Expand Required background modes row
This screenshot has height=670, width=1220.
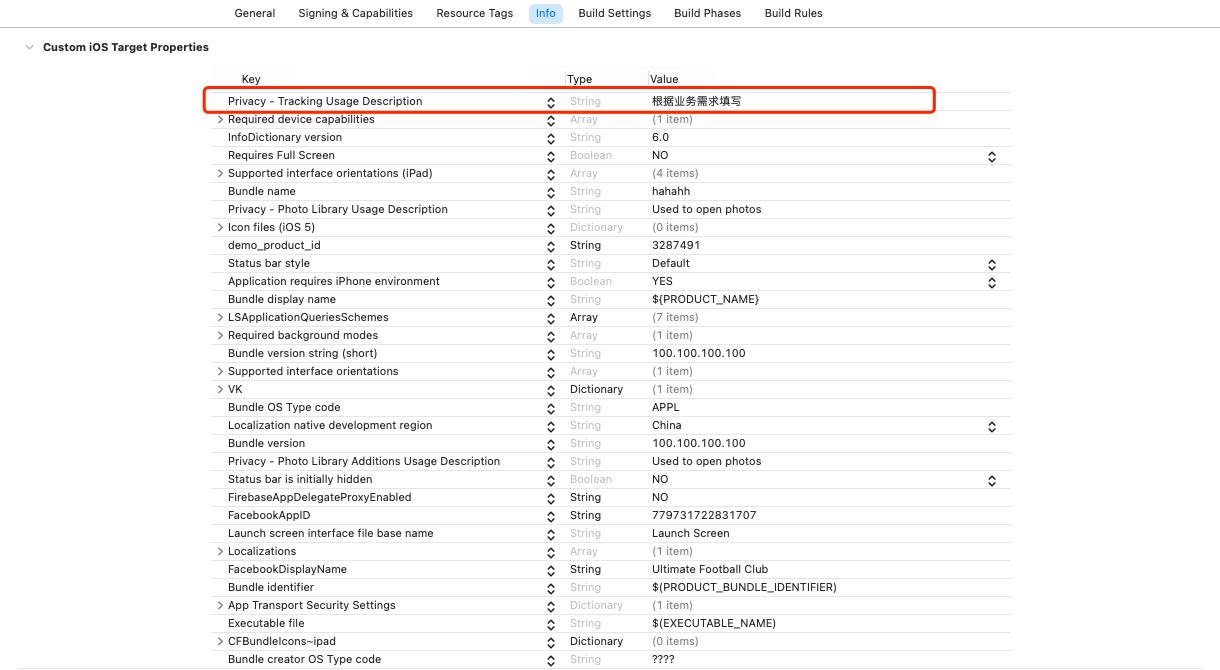tap(221, 335)
